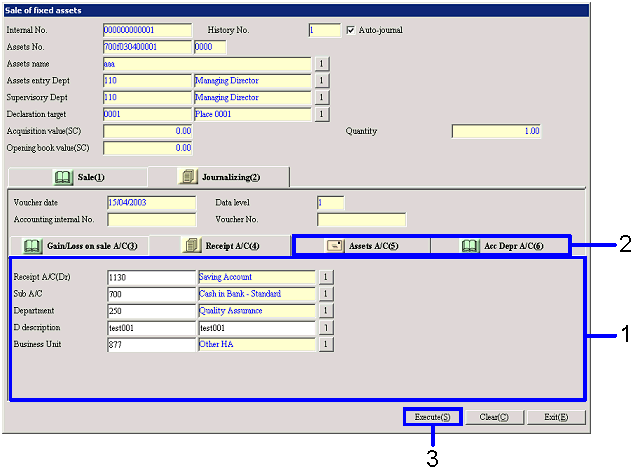Screen dimensions: 643x476
Task: Click the Quantity field showing 1.00
Action: tap(496, 131)
